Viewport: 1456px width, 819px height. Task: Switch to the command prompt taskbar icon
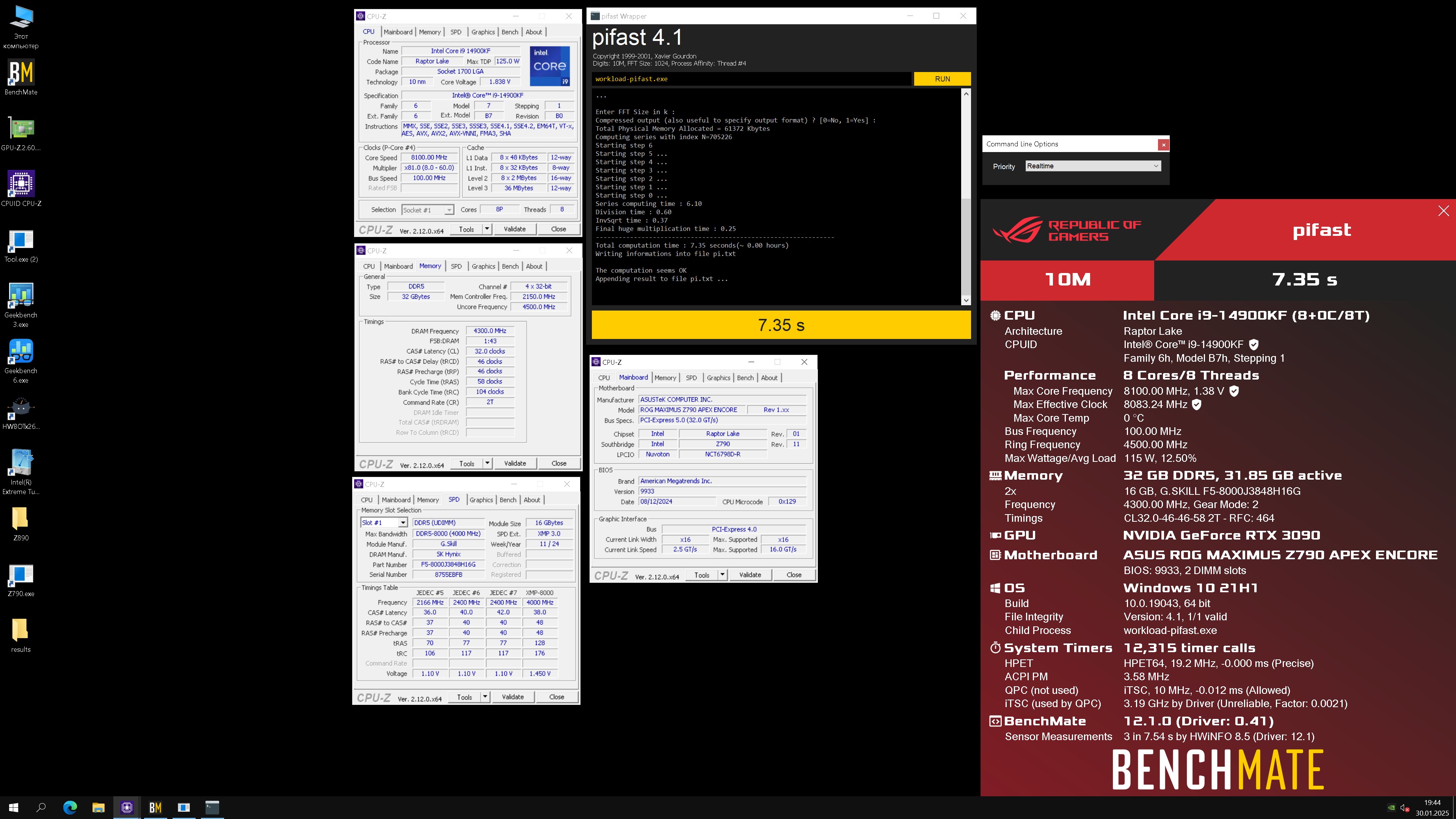pos(212,807)
